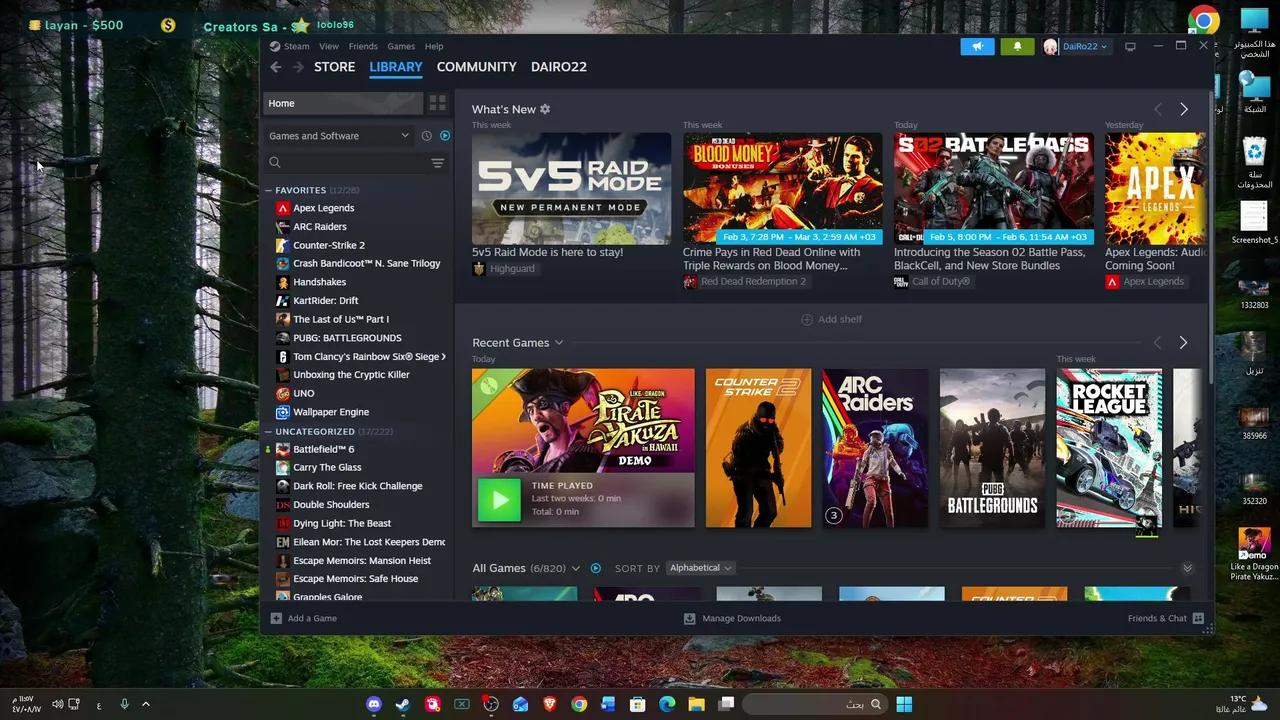The height and width of the screenshot is (720, 1280).
Task: Open Friends & Chat window
Action: (x=1165, y=618)
